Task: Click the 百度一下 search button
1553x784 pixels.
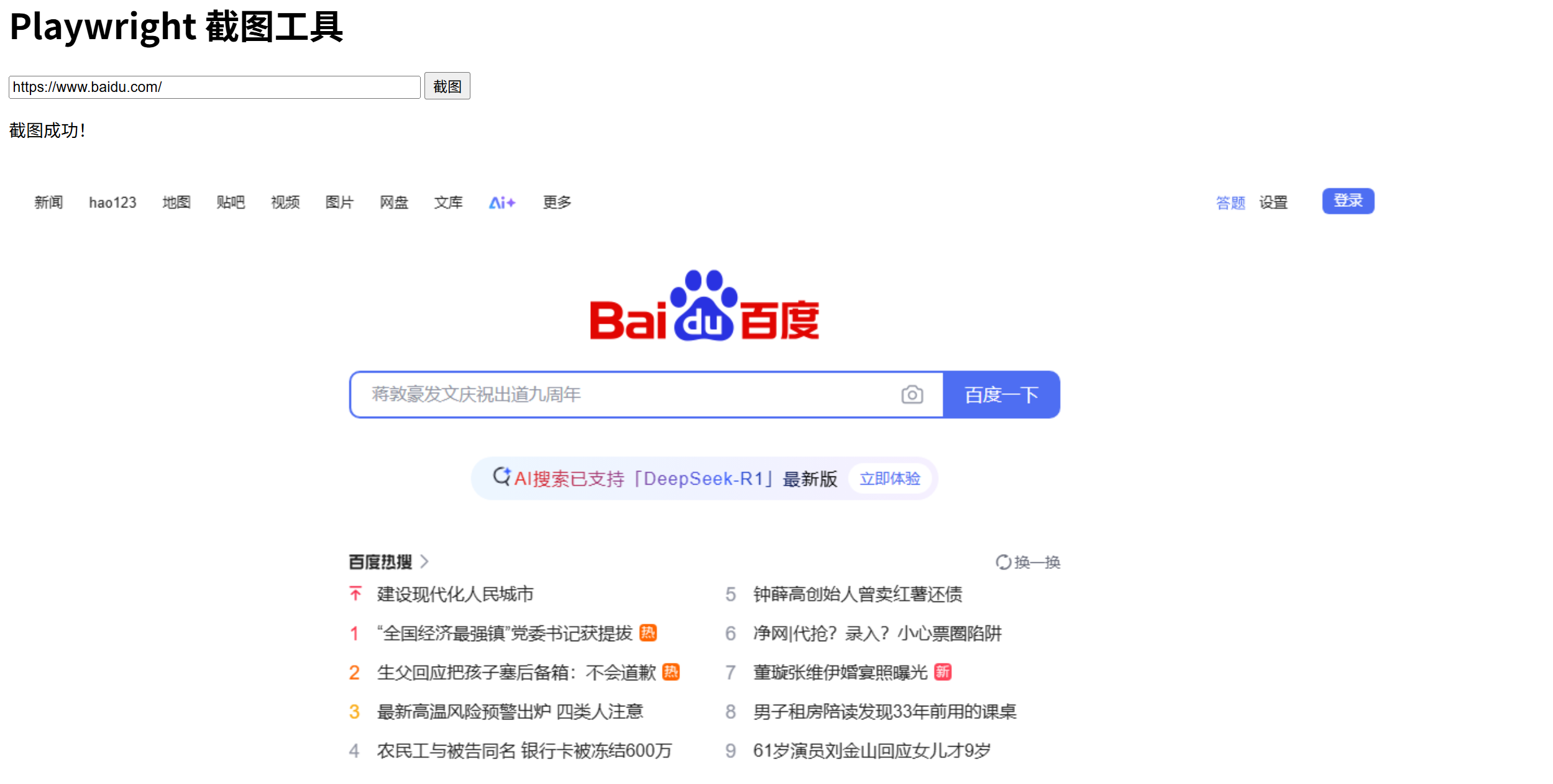Action: [x=1001, y=394]
